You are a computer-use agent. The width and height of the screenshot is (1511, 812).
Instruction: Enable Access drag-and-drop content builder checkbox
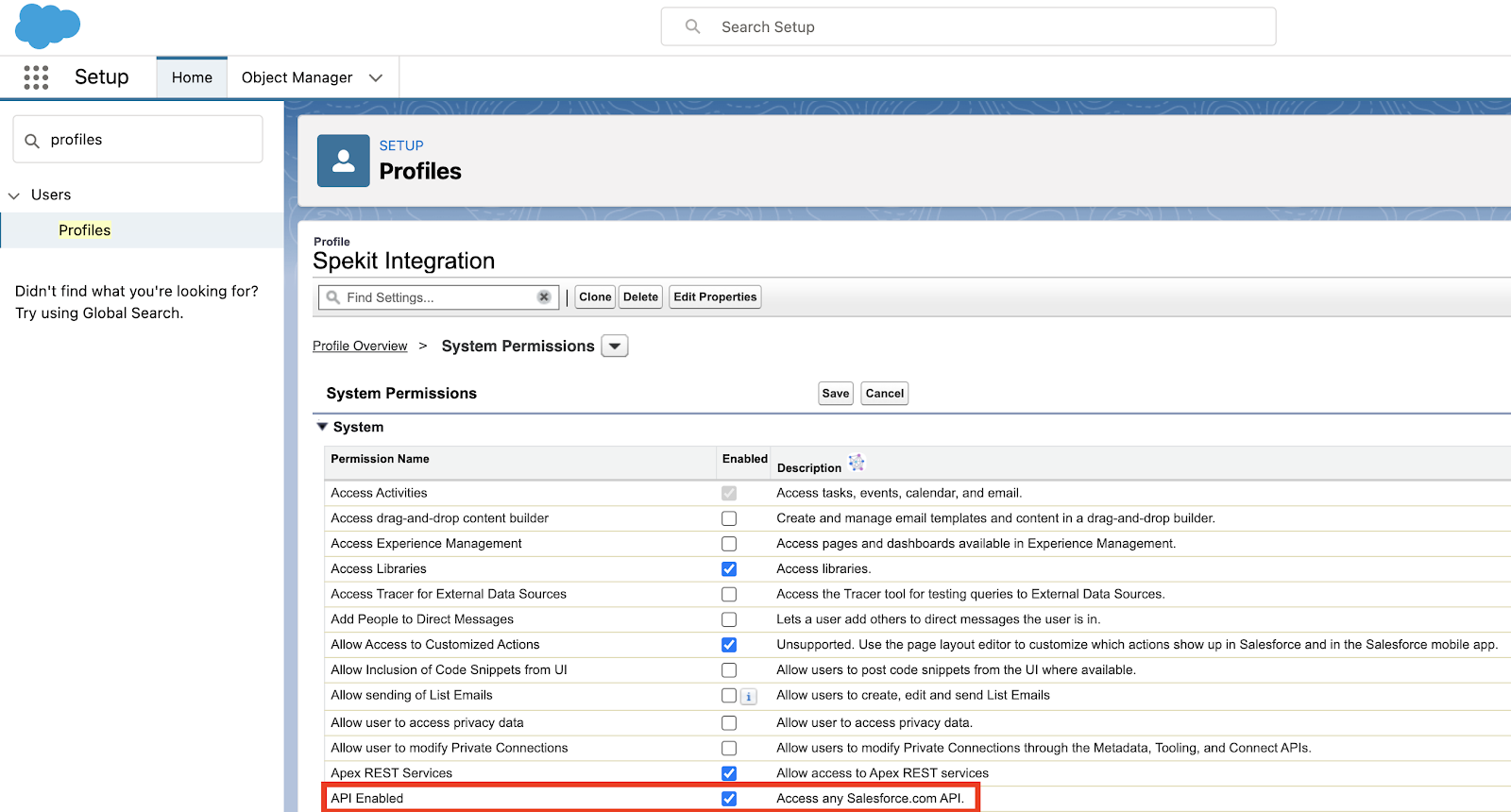pos(729,518)
